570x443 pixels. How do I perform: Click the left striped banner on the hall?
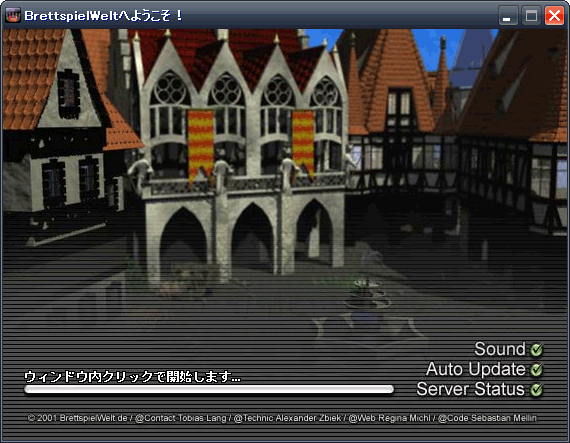click(200, 145)
